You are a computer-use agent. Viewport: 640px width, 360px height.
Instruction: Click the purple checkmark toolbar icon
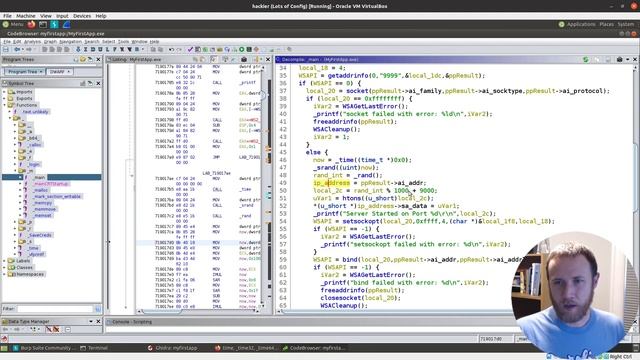(190, 49)
